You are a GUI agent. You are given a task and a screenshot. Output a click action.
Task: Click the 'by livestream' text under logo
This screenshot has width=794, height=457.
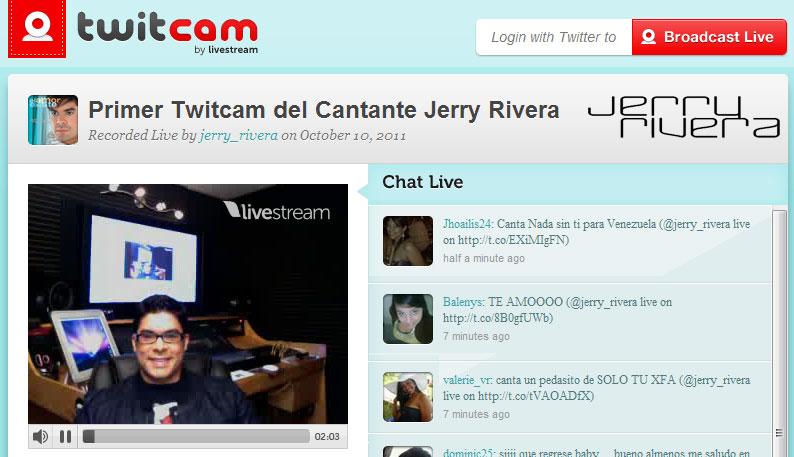225,50
